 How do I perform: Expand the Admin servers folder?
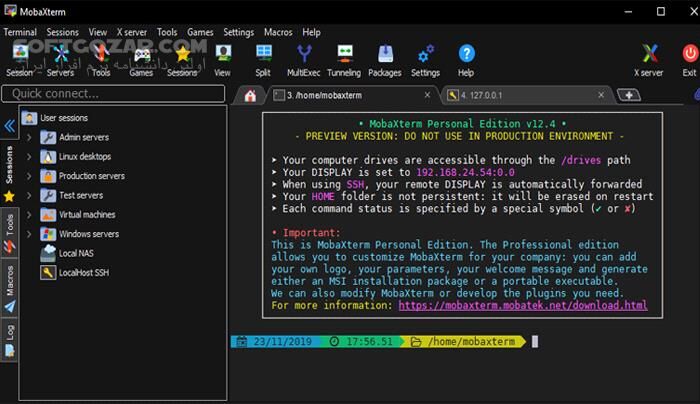point(29,137)
